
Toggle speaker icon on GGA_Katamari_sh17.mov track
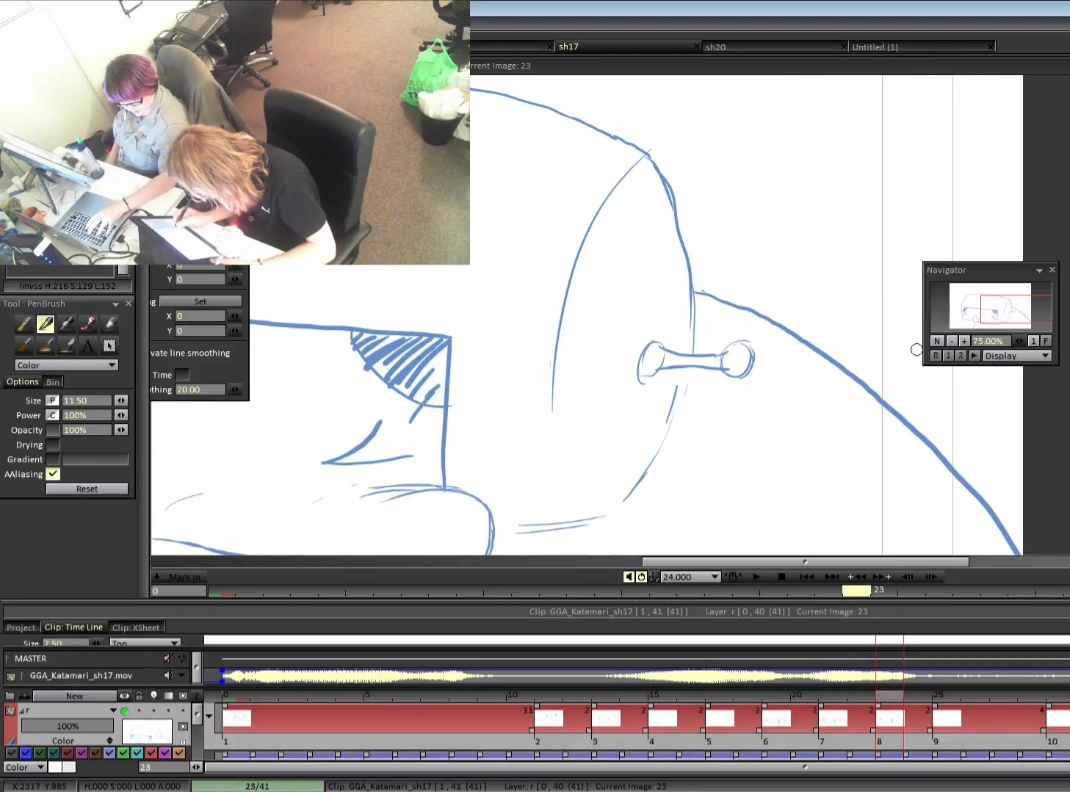(168, 675)
